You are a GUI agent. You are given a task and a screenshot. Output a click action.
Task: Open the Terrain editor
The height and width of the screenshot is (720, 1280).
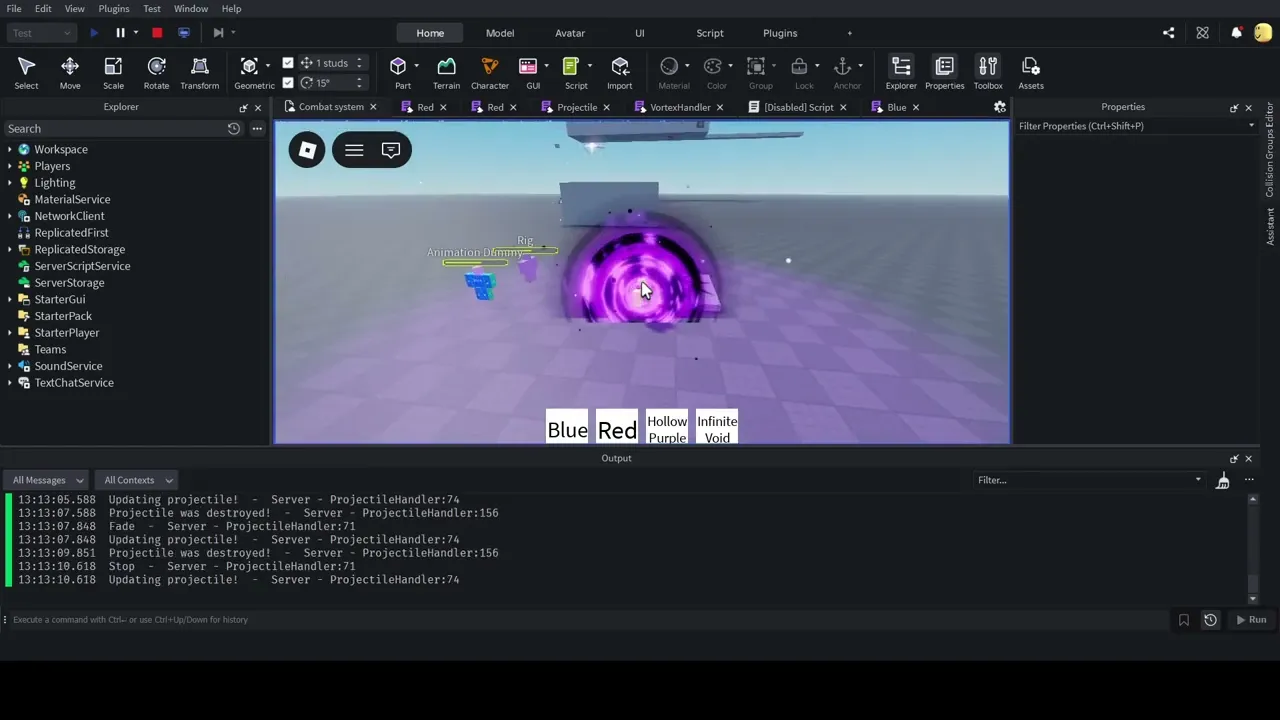pyautogui.click(x=446, y=72)
